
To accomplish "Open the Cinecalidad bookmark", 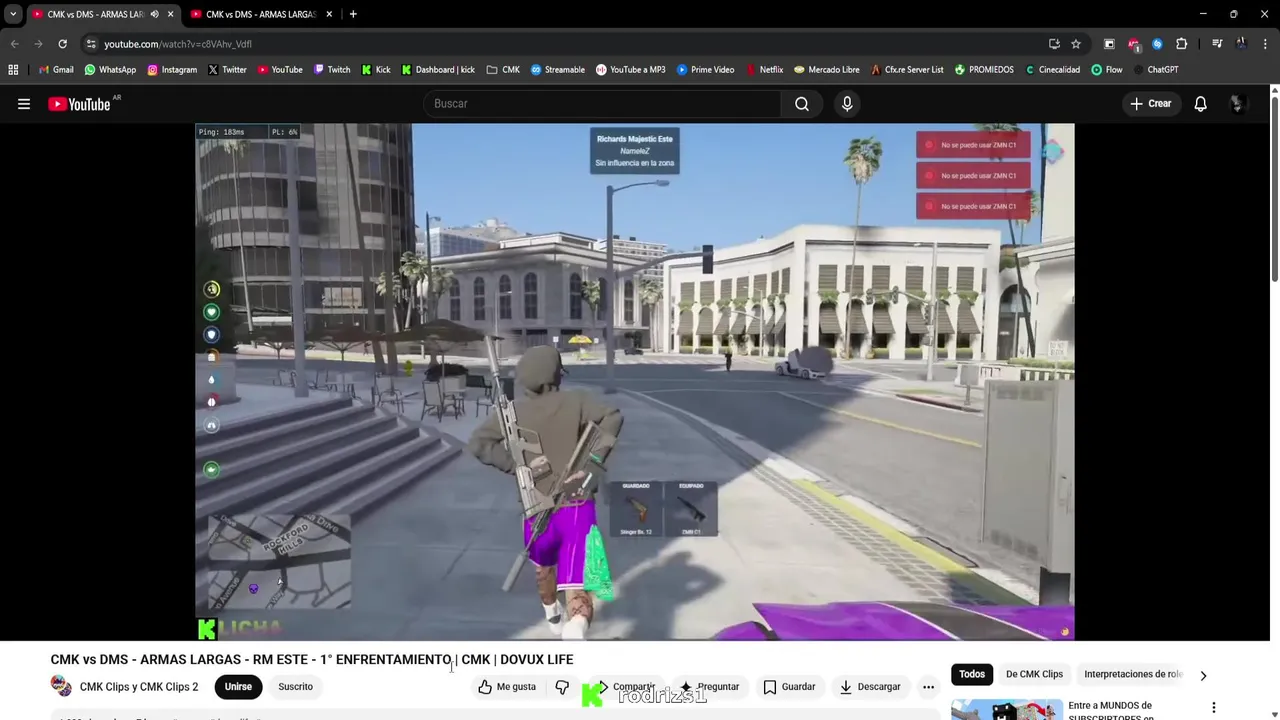I will coord(1053,70).
